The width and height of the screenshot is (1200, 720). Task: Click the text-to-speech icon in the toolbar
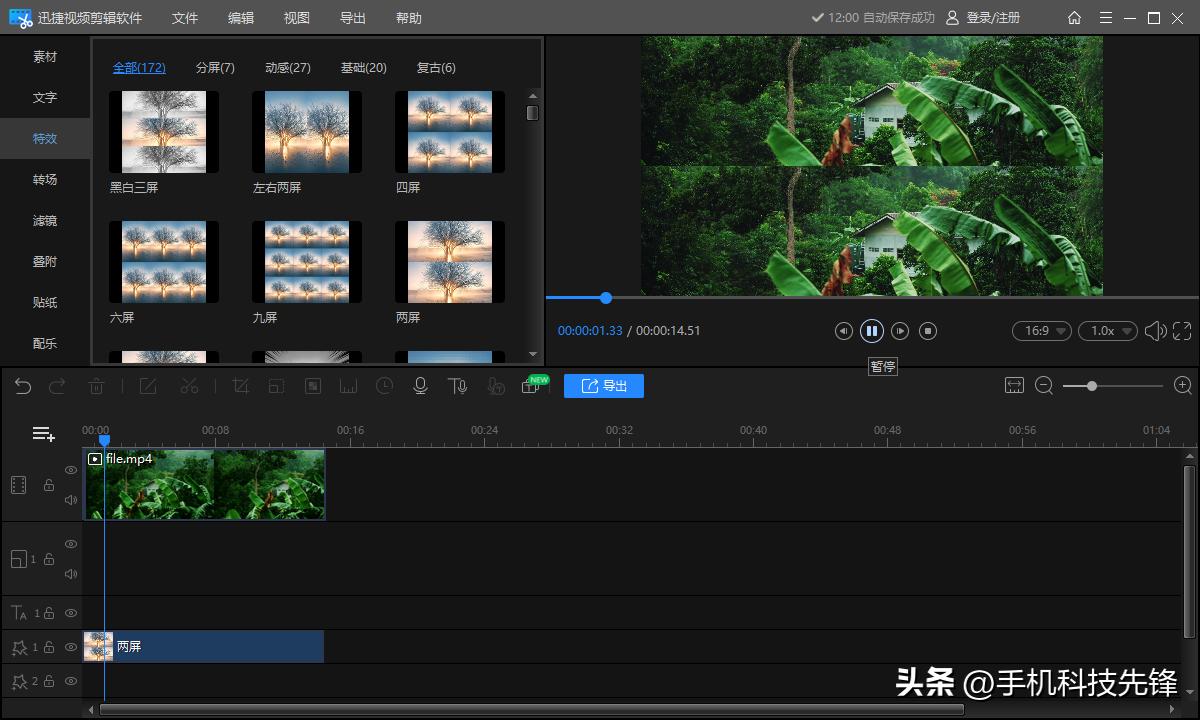[x=458, y=386]
